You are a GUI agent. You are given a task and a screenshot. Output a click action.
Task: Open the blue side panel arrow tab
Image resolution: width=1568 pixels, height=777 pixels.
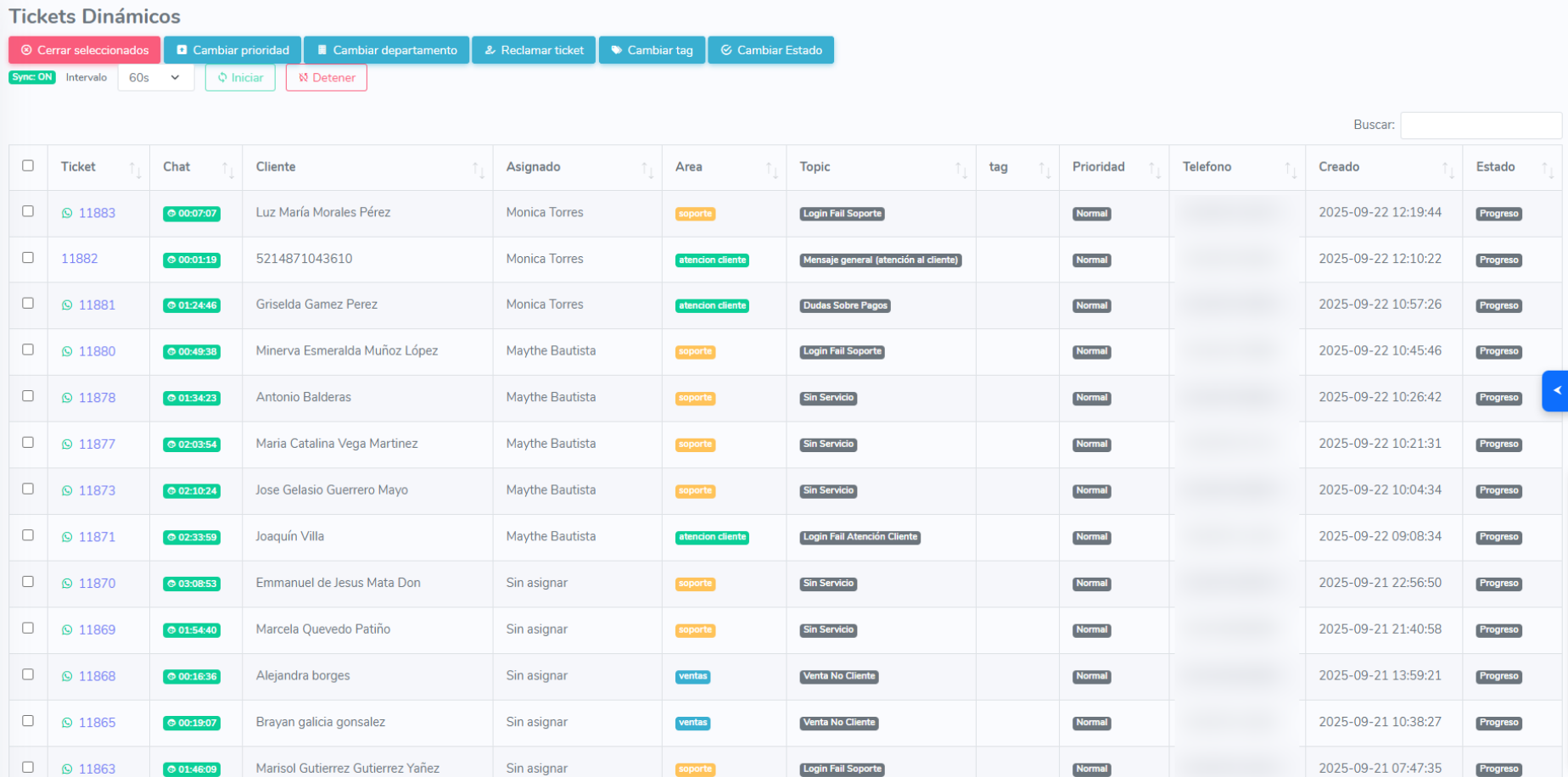(1555, 391)
